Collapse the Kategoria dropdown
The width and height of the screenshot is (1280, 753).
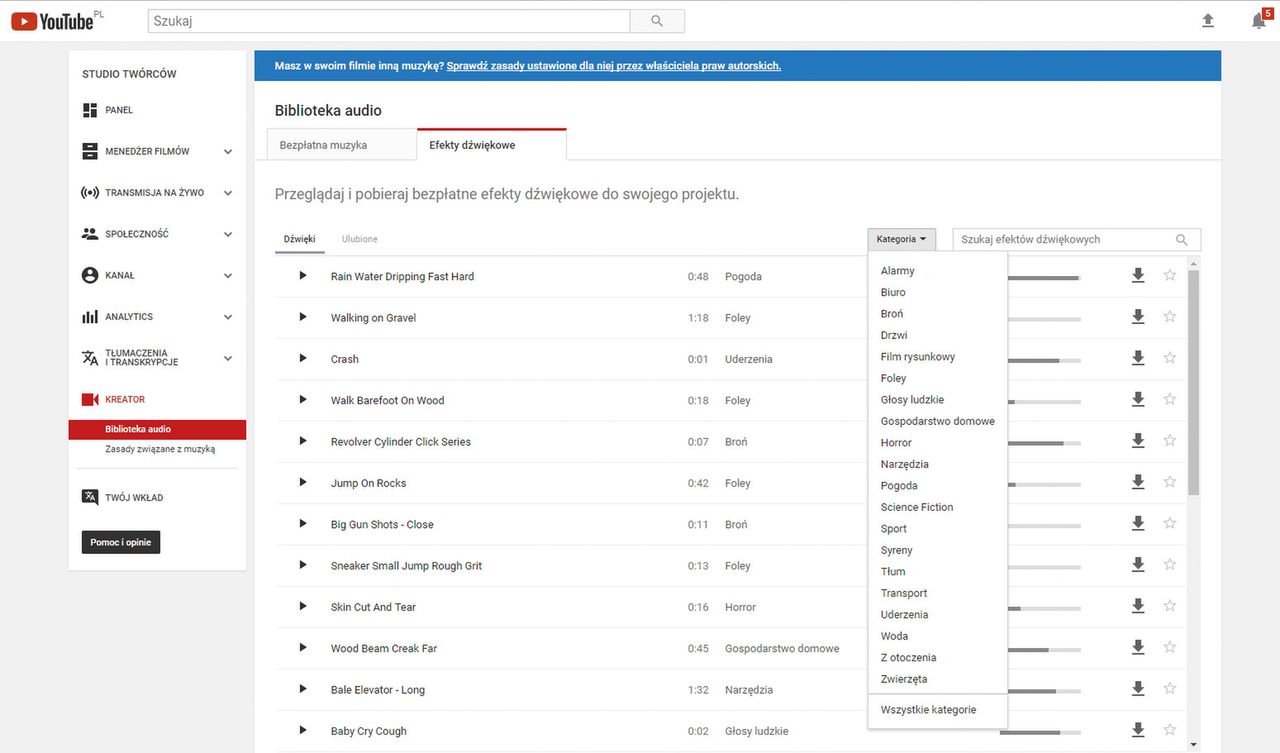click(x=902, y=239)
